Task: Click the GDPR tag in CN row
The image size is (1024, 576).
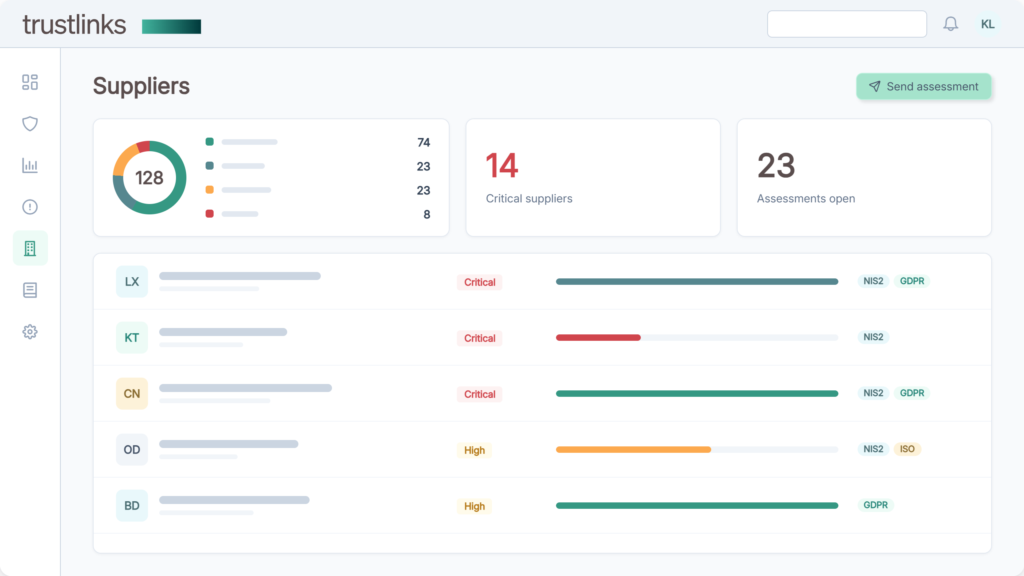Action: [x=912, y=393]
